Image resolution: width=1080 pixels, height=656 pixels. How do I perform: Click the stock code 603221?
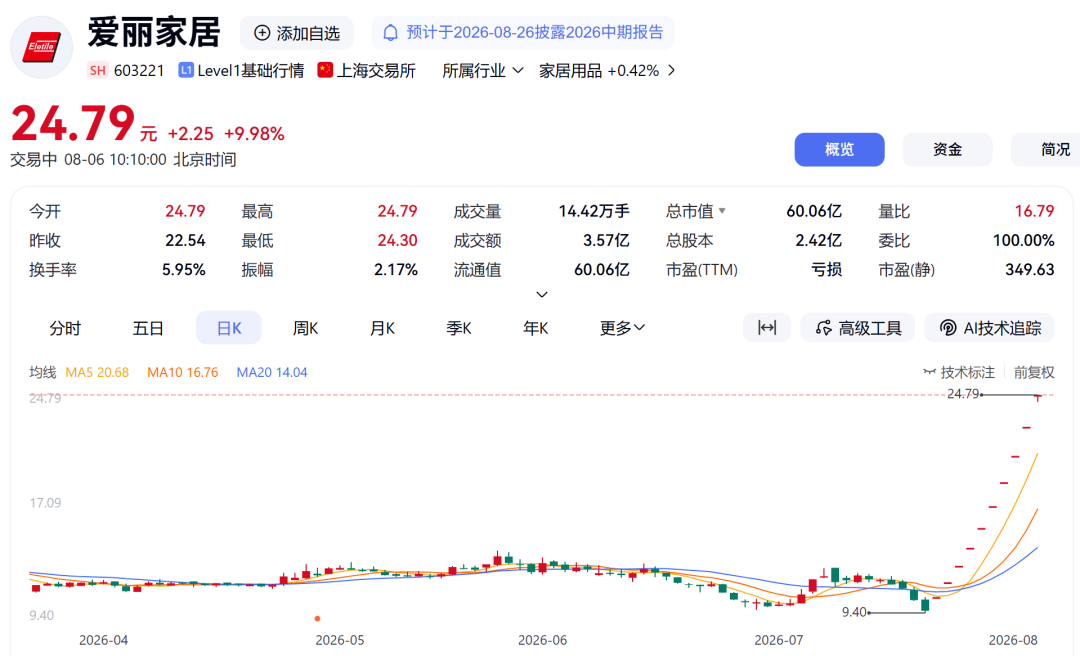pyautogui.click(x=139, y=70)
